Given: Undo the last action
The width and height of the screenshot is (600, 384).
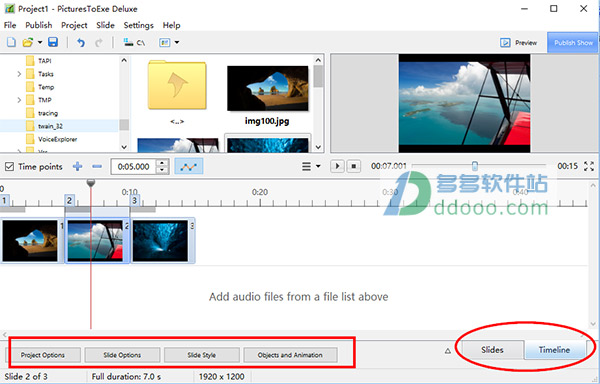Looking at the screenshot, I should [81, 42].
